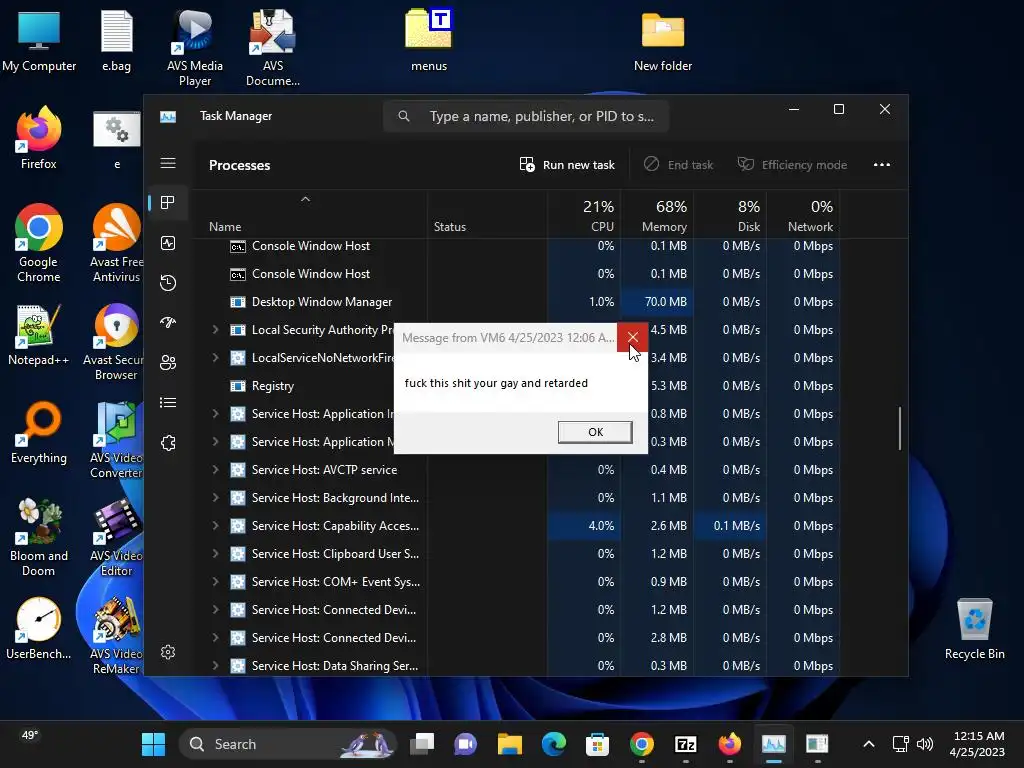Select the Registry process row
This screenshot has width=1024, height=768.
pos(516,386)
